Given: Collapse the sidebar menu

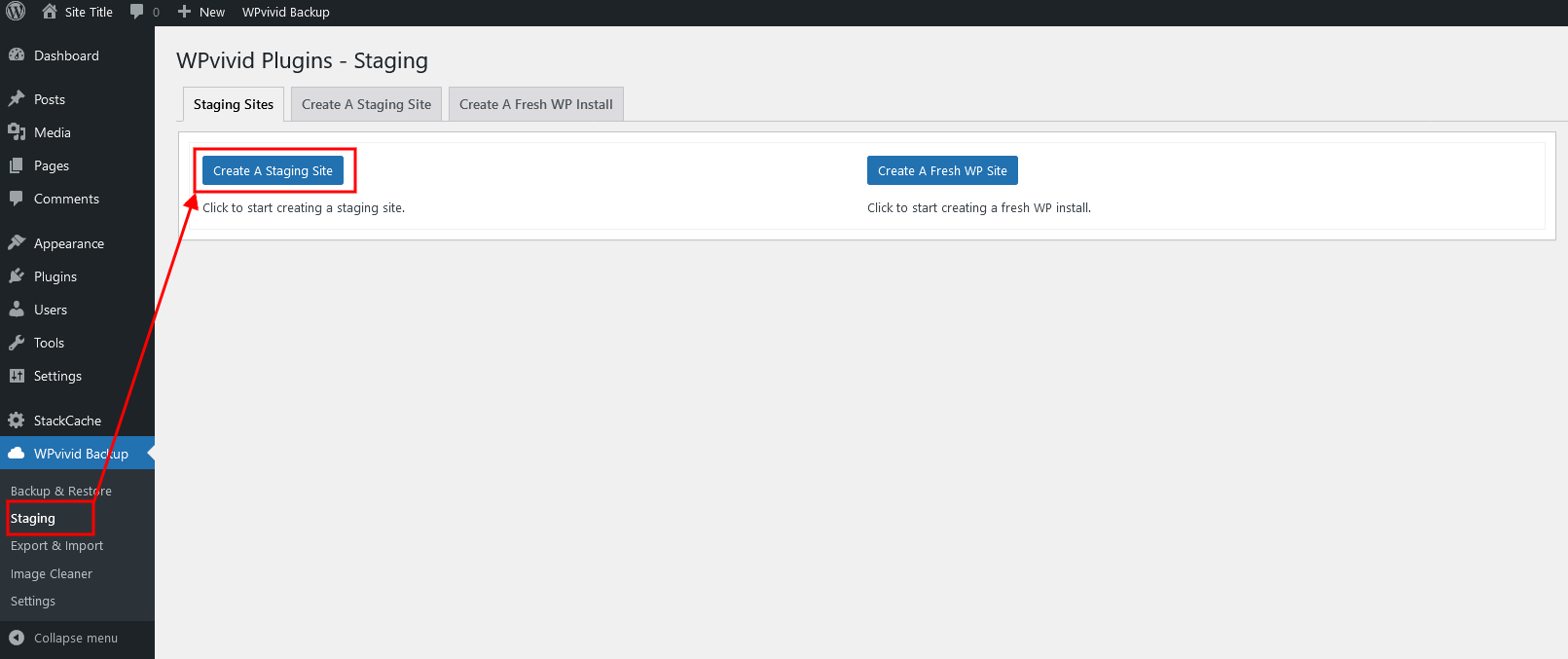Looking at the screenshot, I should click(76, 638).
